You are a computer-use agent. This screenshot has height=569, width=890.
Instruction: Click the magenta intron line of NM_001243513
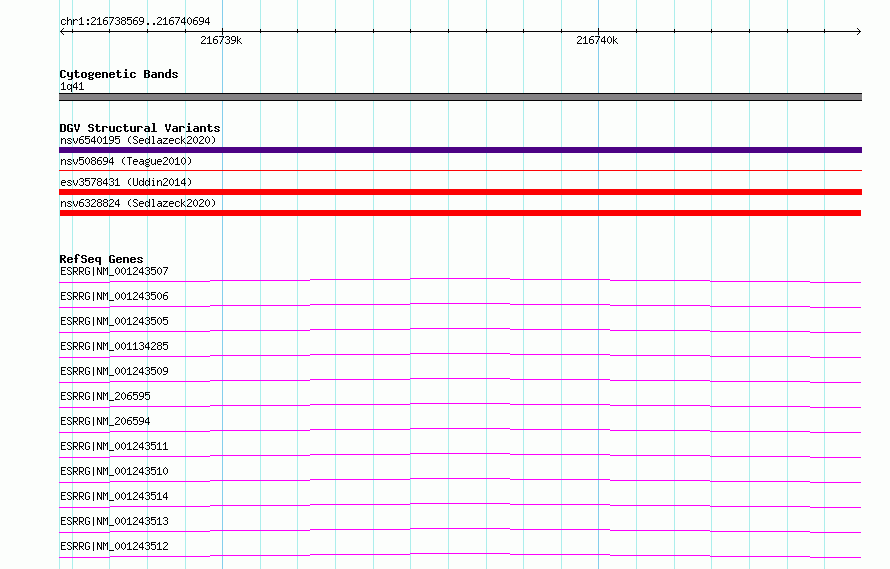coord(460,530)
